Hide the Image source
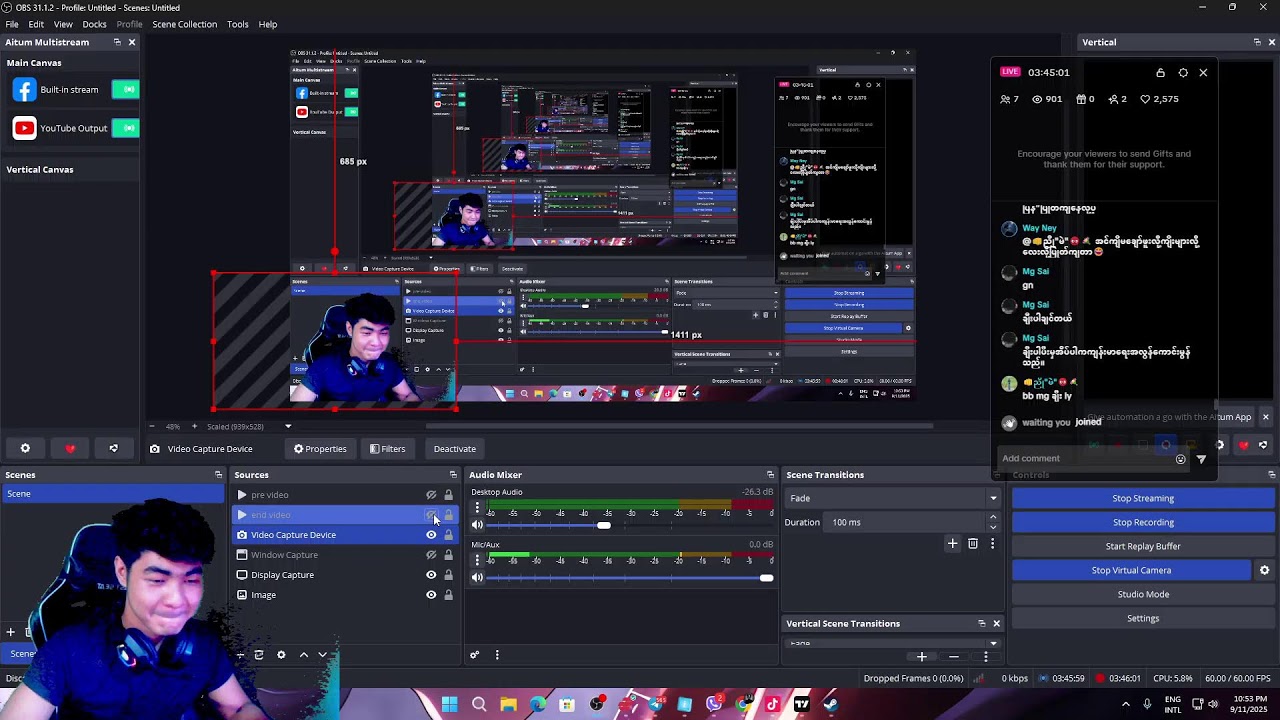 point(431,595)
